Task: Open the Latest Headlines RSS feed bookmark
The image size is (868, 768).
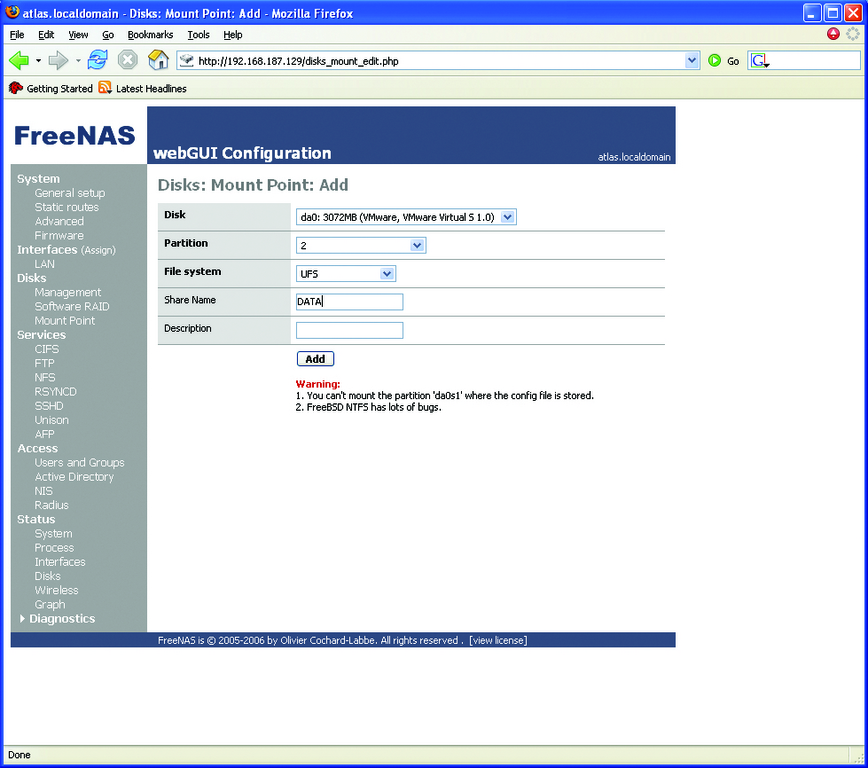Action: click(x=143, y=89)
